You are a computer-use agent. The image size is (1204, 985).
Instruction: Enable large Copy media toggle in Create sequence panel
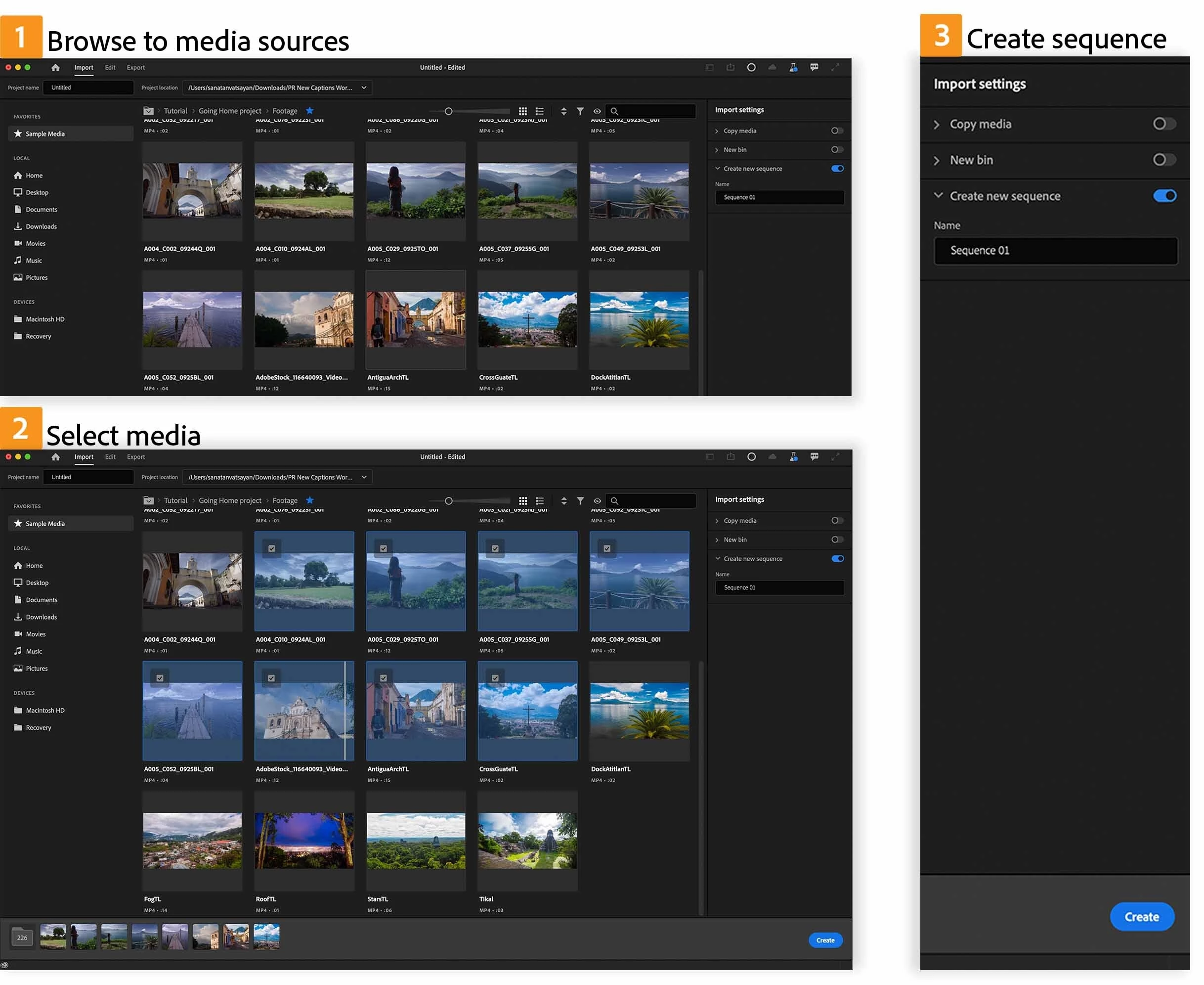[1164, 124]
